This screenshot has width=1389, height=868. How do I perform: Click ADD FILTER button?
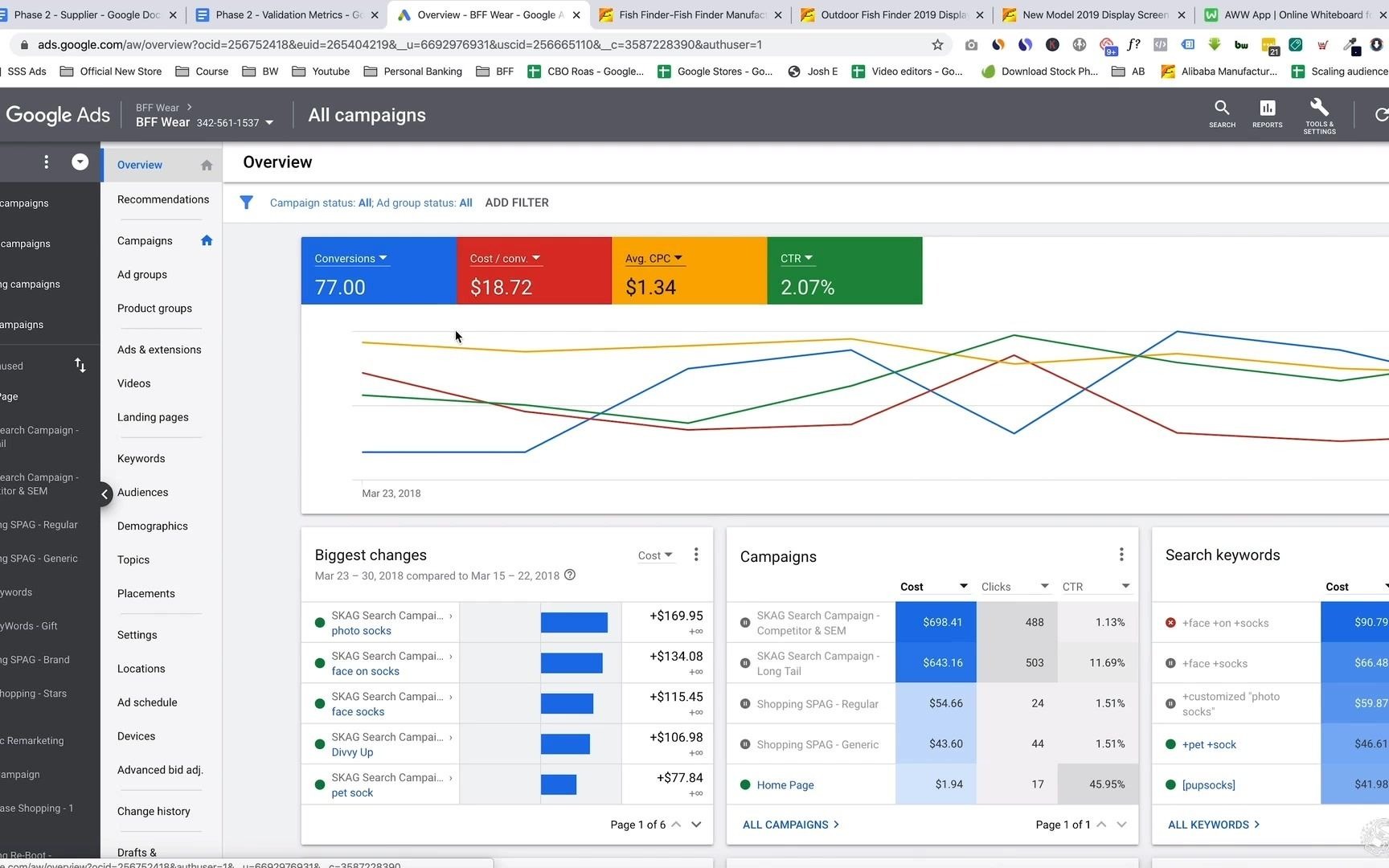[517, 203]
